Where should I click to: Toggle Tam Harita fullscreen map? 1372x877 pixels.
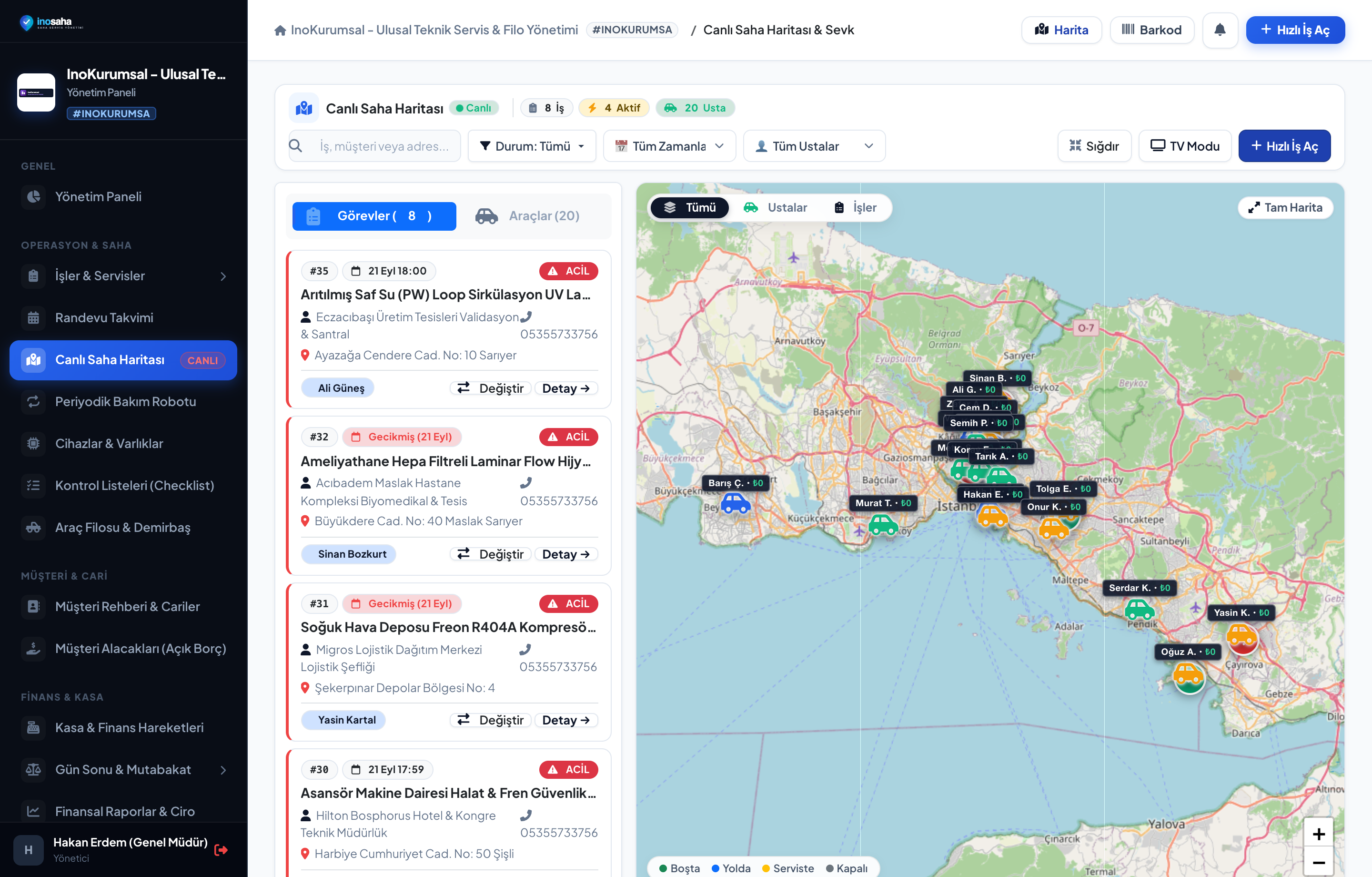[x=1285, y=207]
